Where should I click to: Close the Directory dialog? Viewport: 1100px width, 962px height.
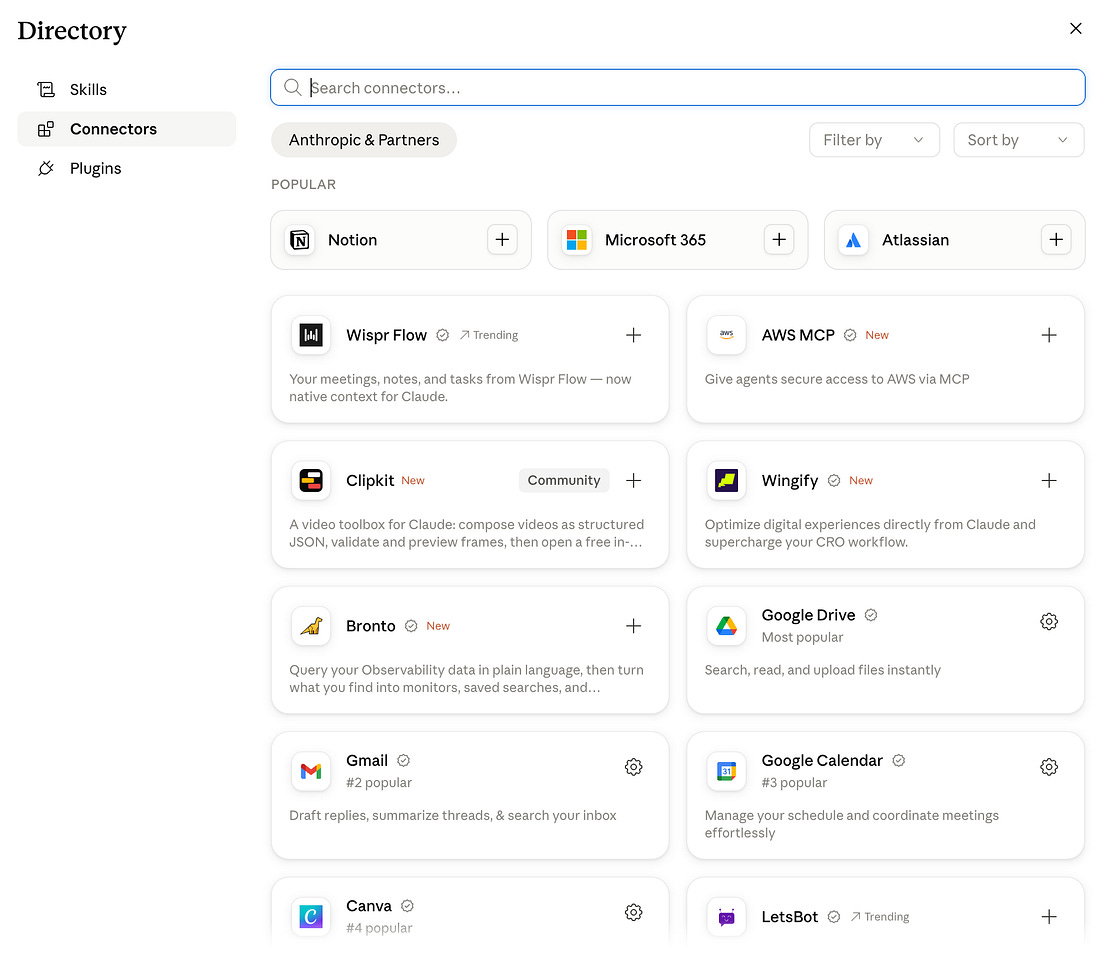(1075, 28)
